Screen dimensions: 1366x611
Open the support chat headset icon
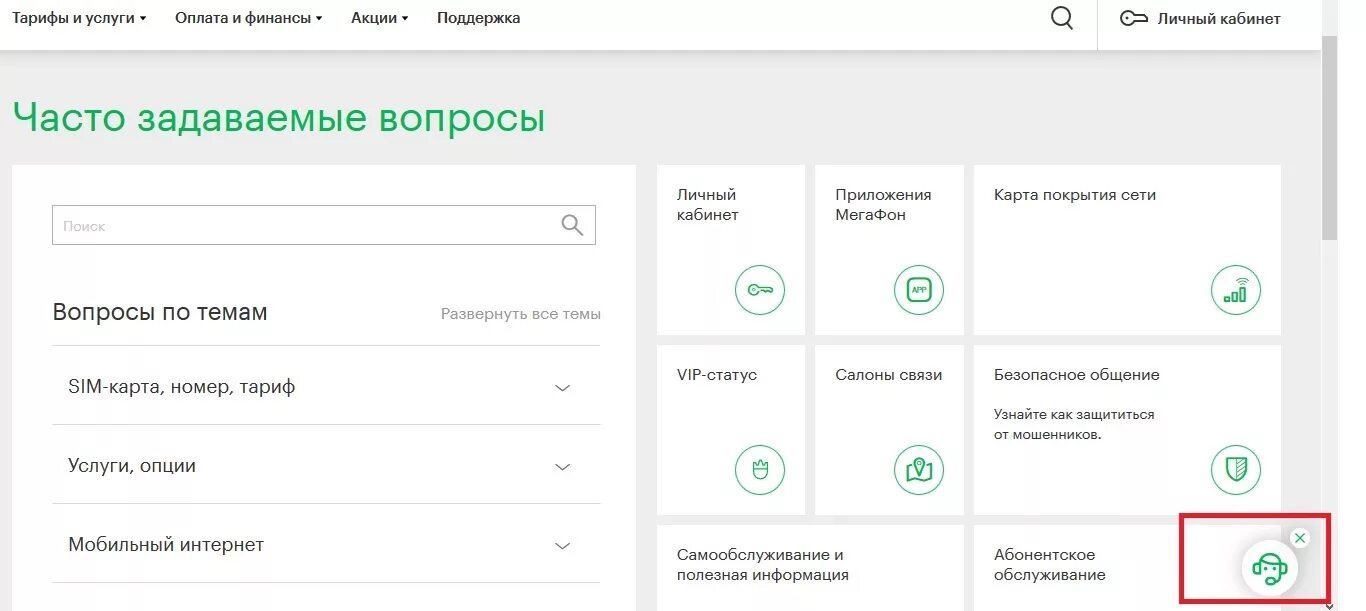point(1270,567)
